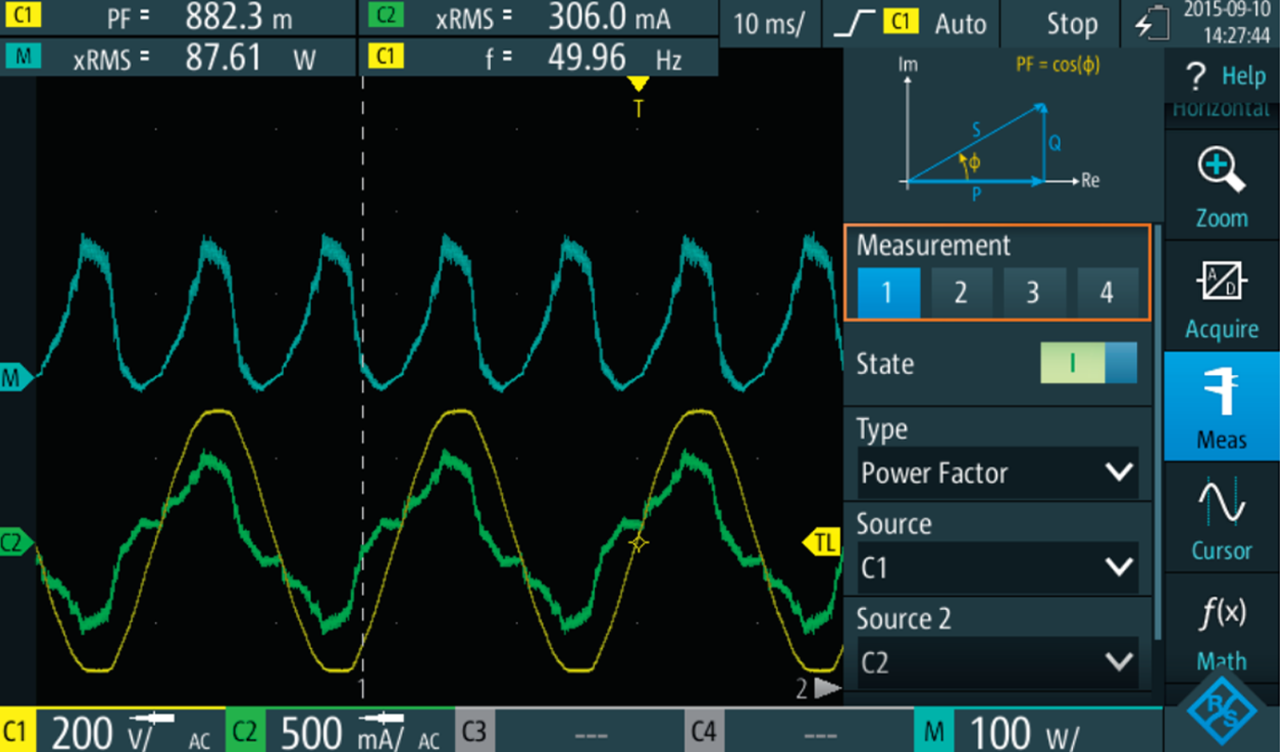Select measurement slot 4

tap(1106, 292)
